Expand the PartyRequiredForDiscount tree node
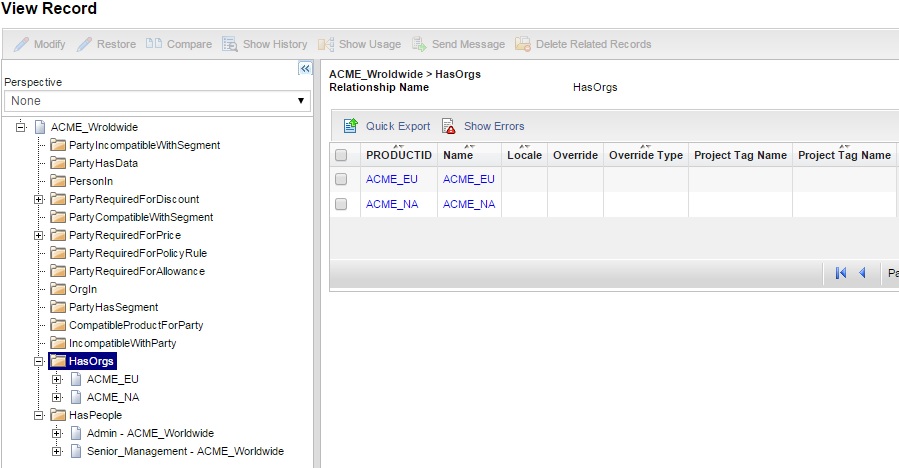899x468 pixels. pyautogui.click(x=40, y=199)
